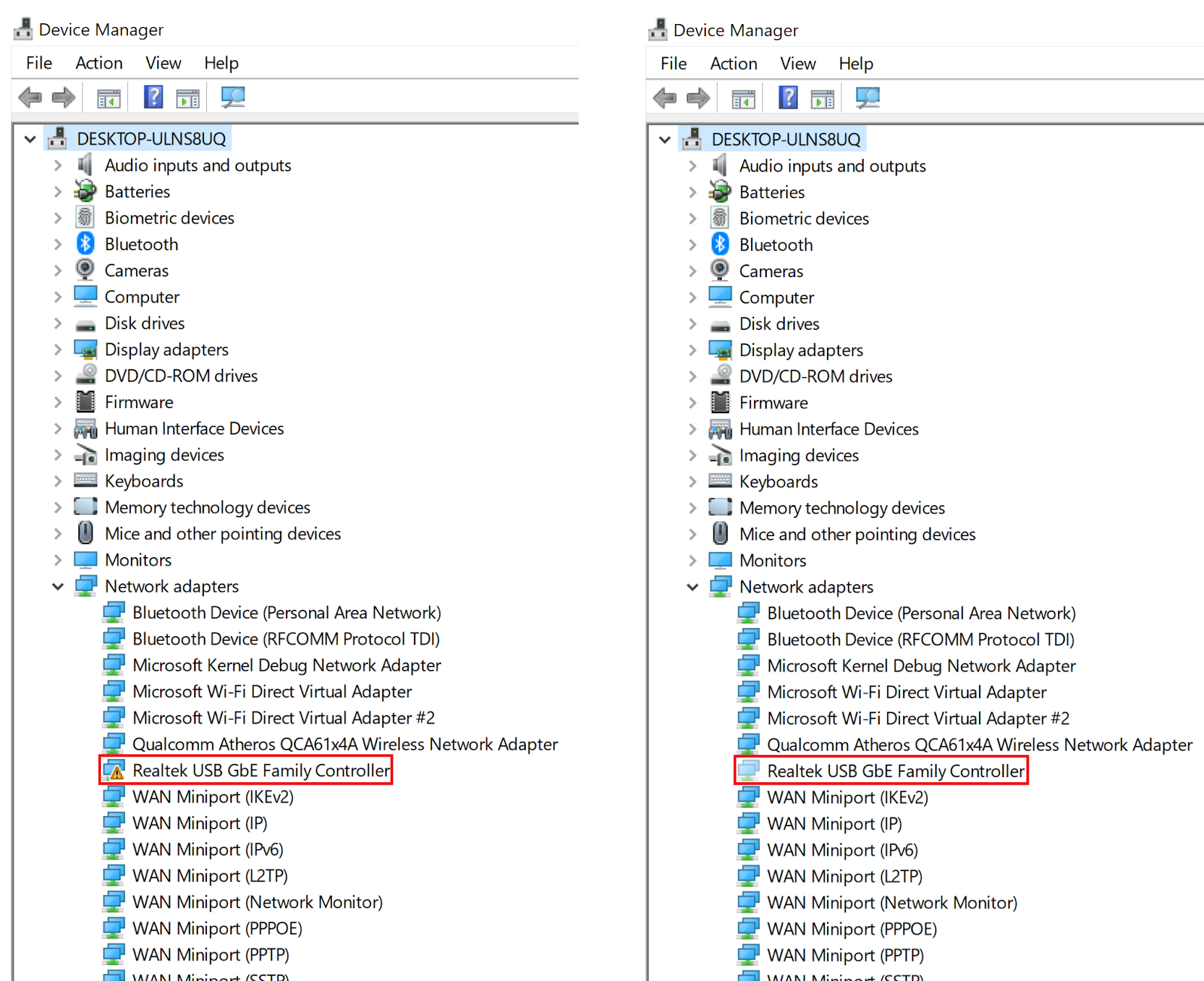Image resolution: width=1204 pixels, height=981 pixels.
Task: Select WAN Miniport (IKEv2) in left window
Action: (x=213, y=797)
